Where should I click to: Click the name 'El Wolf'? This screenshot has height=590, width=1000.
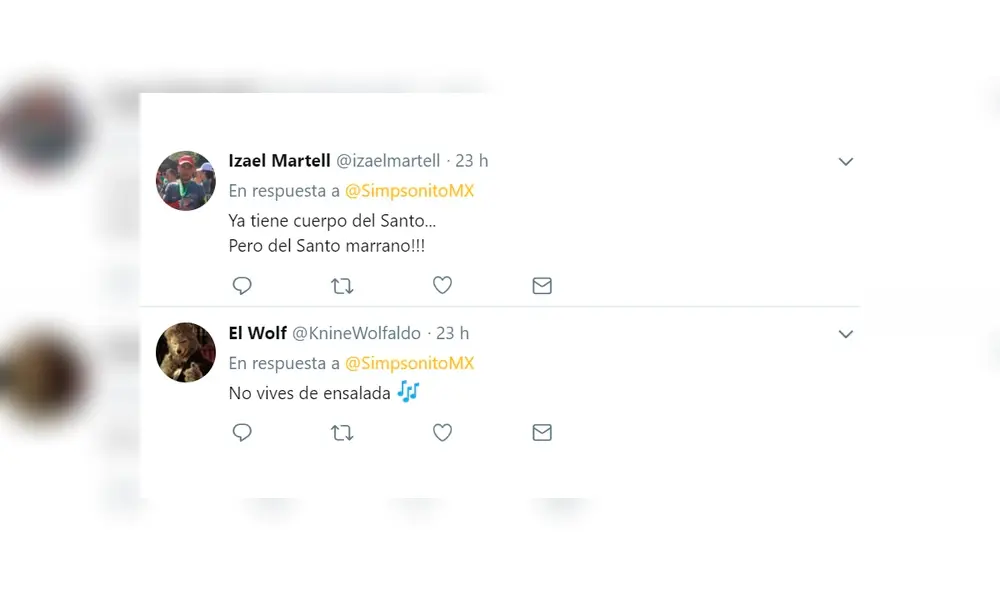[257, 333]
